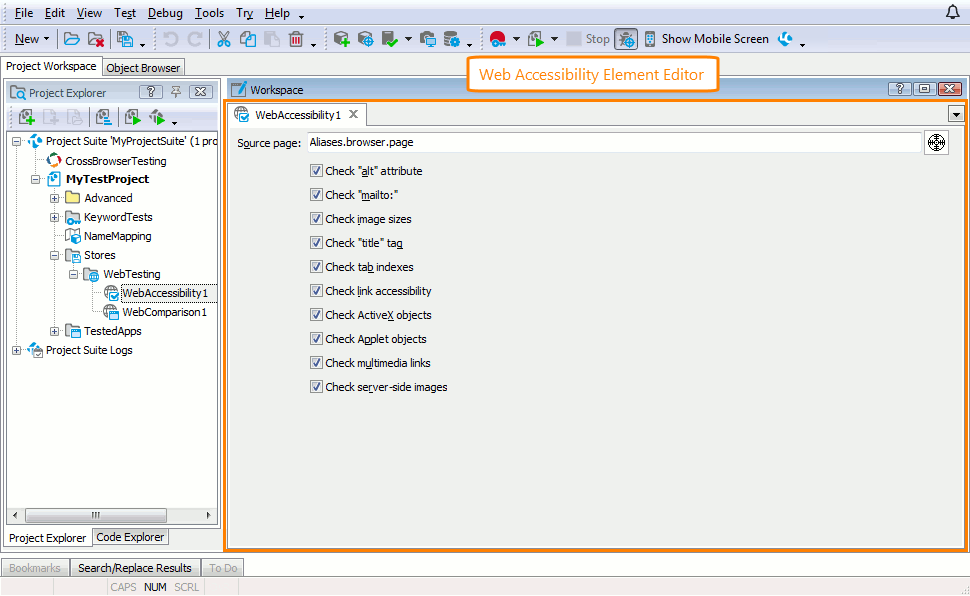970x596 pixels.
Task: Click the Open folder toolbar icon
Action: (x=72, y=39)
